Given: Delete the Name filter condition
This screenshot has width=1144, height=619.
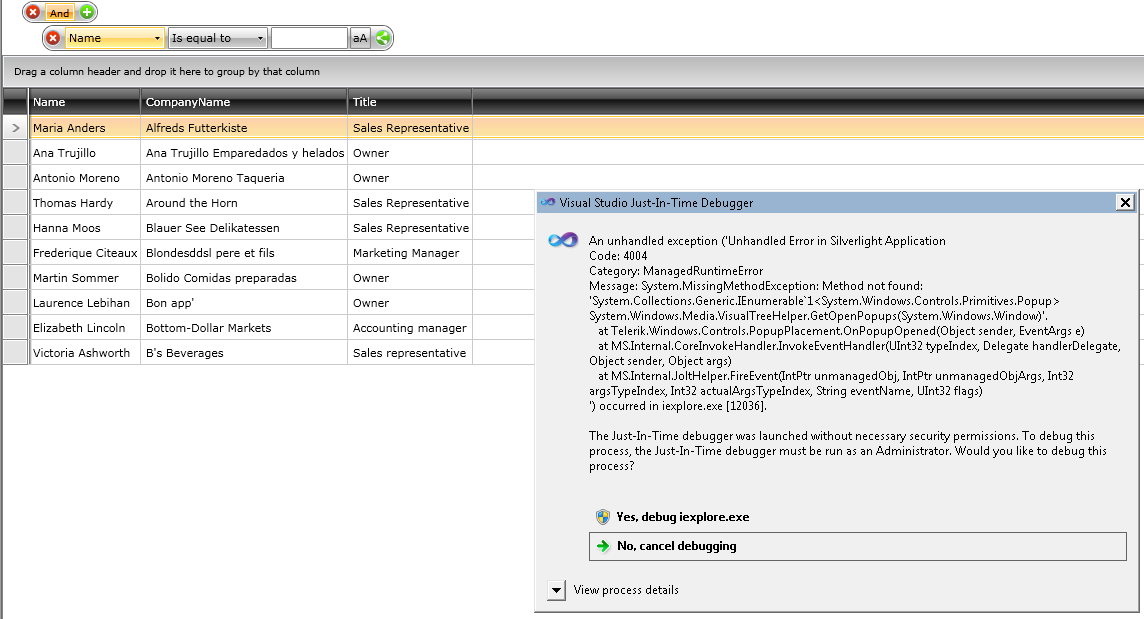Looking at the screenshot, I should click(53, 38).
